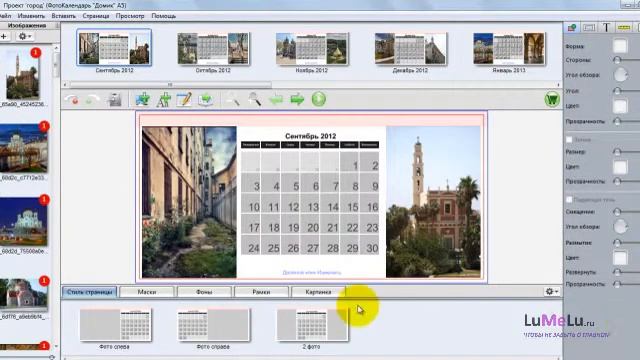
Task: Select the Декабрь 2012 page thumbnail
Action: 410,49
